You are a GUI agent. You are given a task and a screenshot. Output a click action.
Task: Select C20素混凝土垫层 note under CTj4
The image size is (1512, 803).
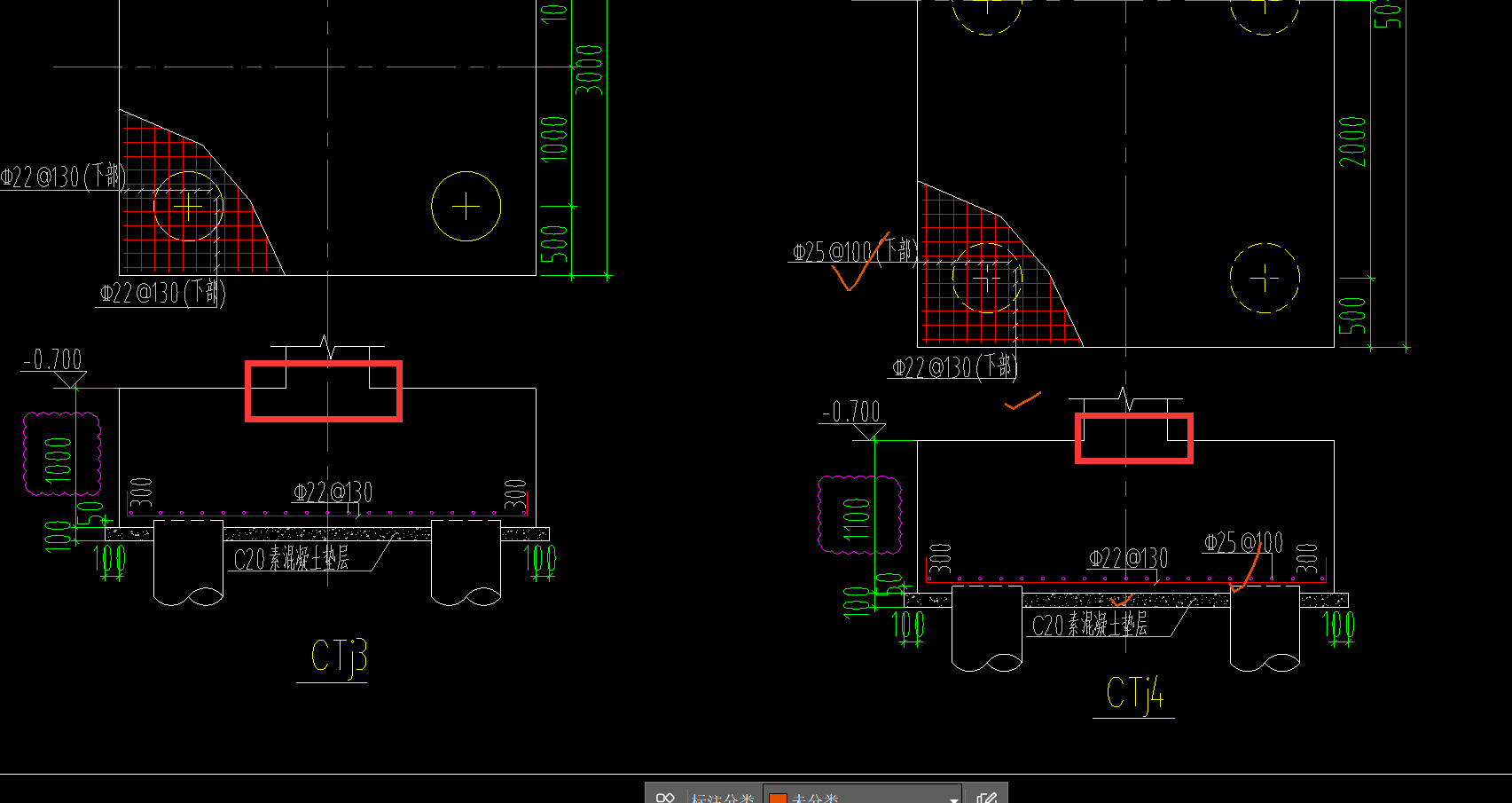(1089, 624)
